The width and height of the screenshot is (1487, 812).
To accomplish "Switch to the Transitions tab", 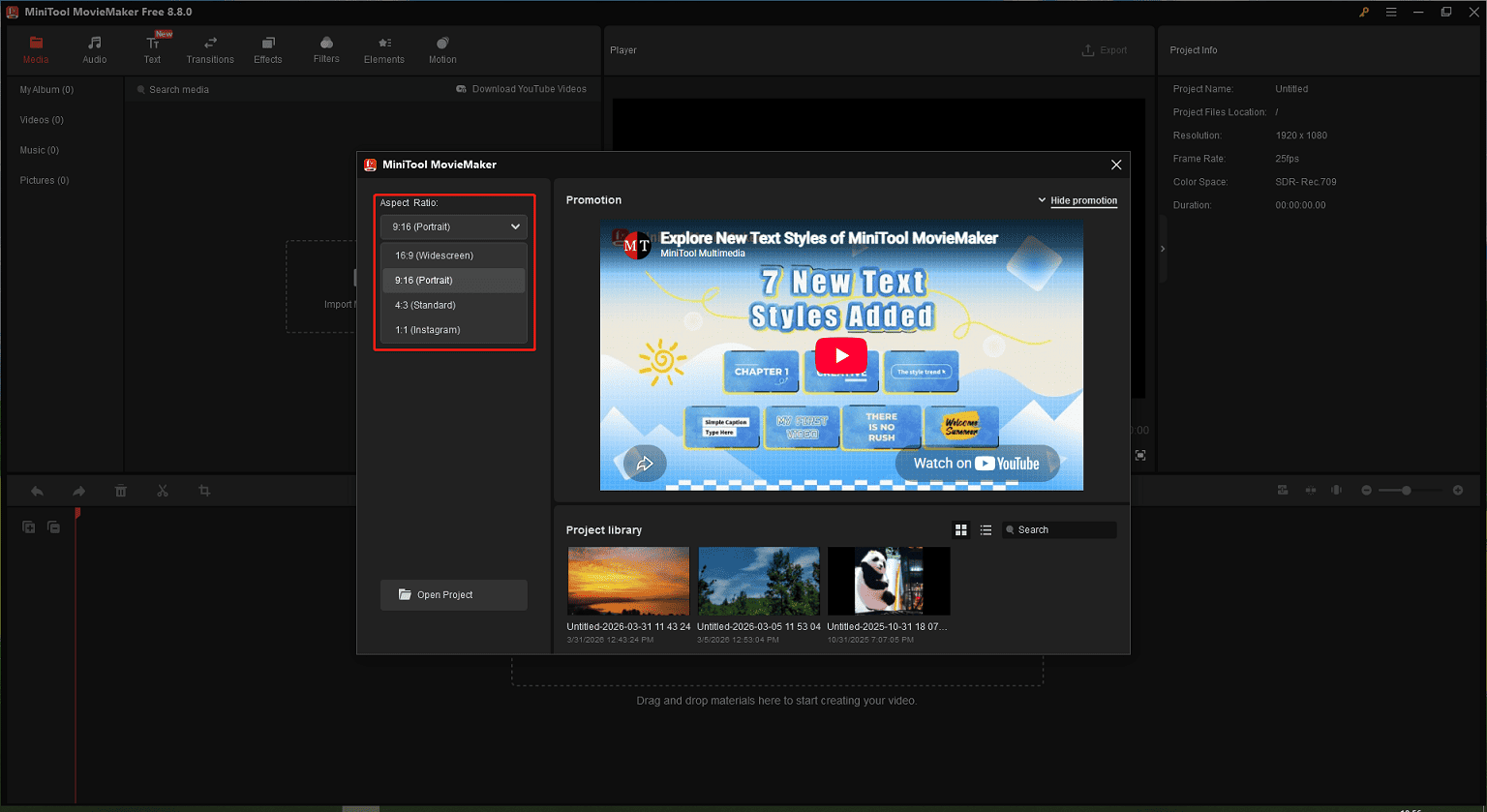I will [210, 49].
